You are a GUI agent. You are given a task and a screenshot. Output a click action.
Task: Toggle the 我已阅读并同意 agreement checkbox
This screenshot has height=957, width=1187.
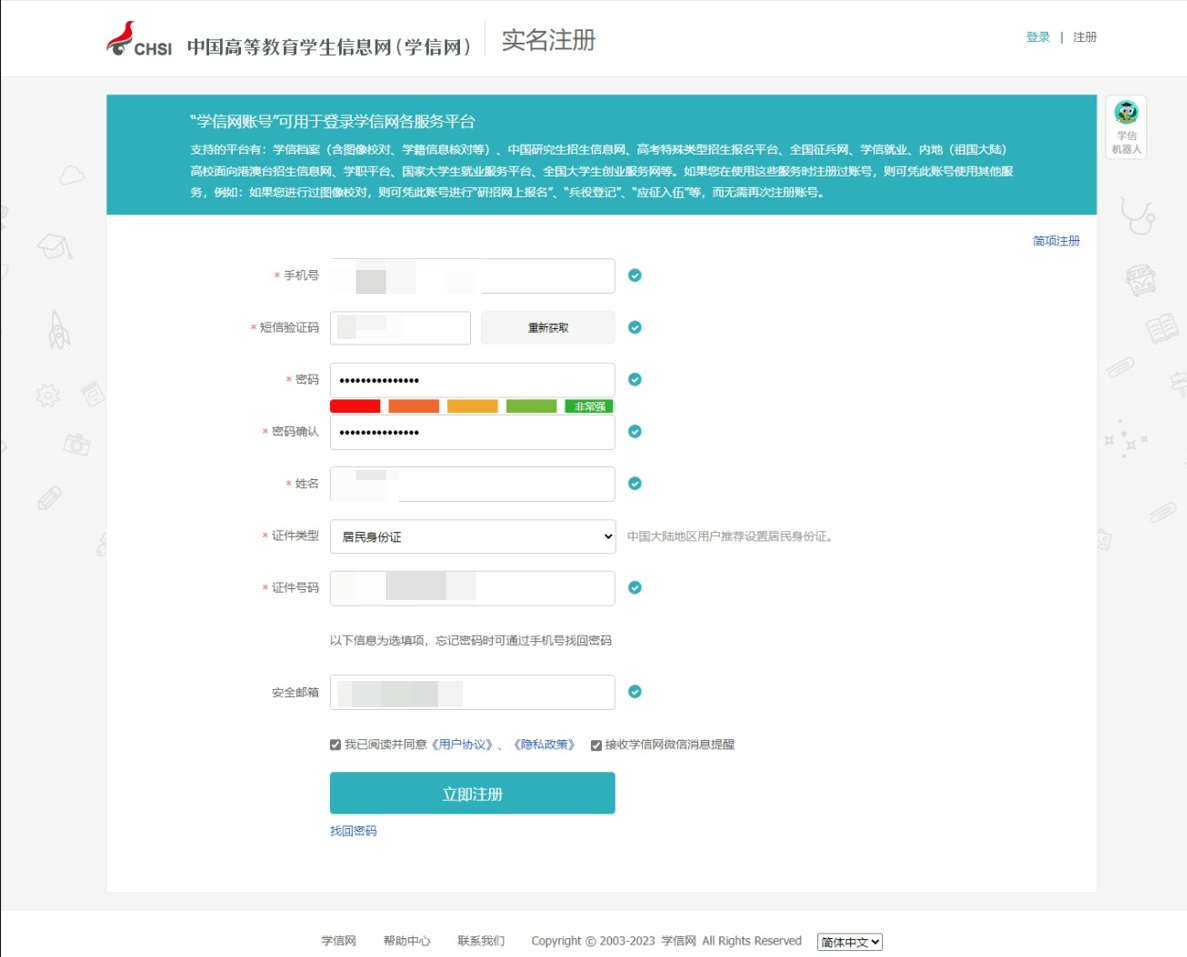pyautogui.click(x=335, y=745)
